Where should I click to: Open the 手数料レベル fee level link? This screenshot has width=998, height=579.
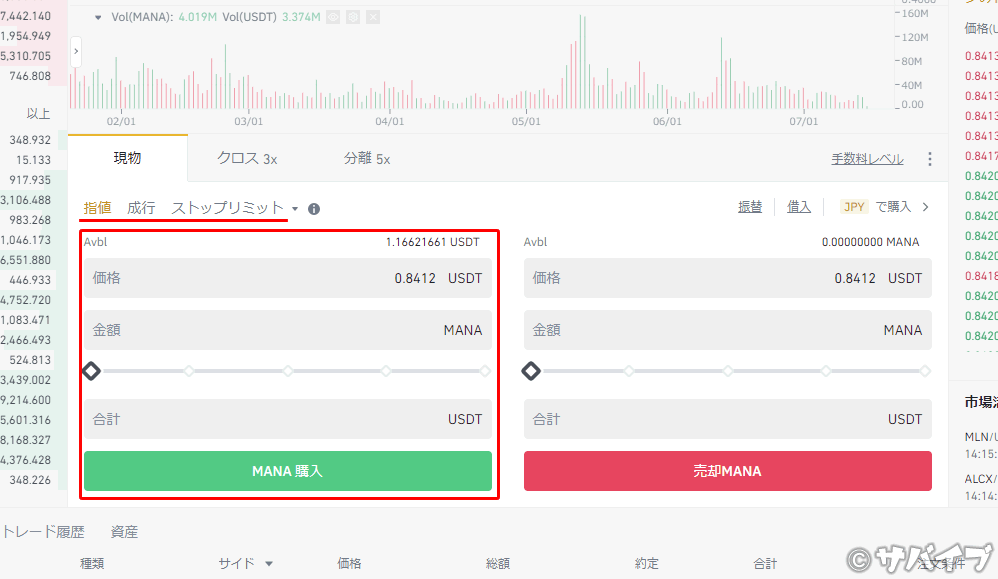click(x=867, y=159)
